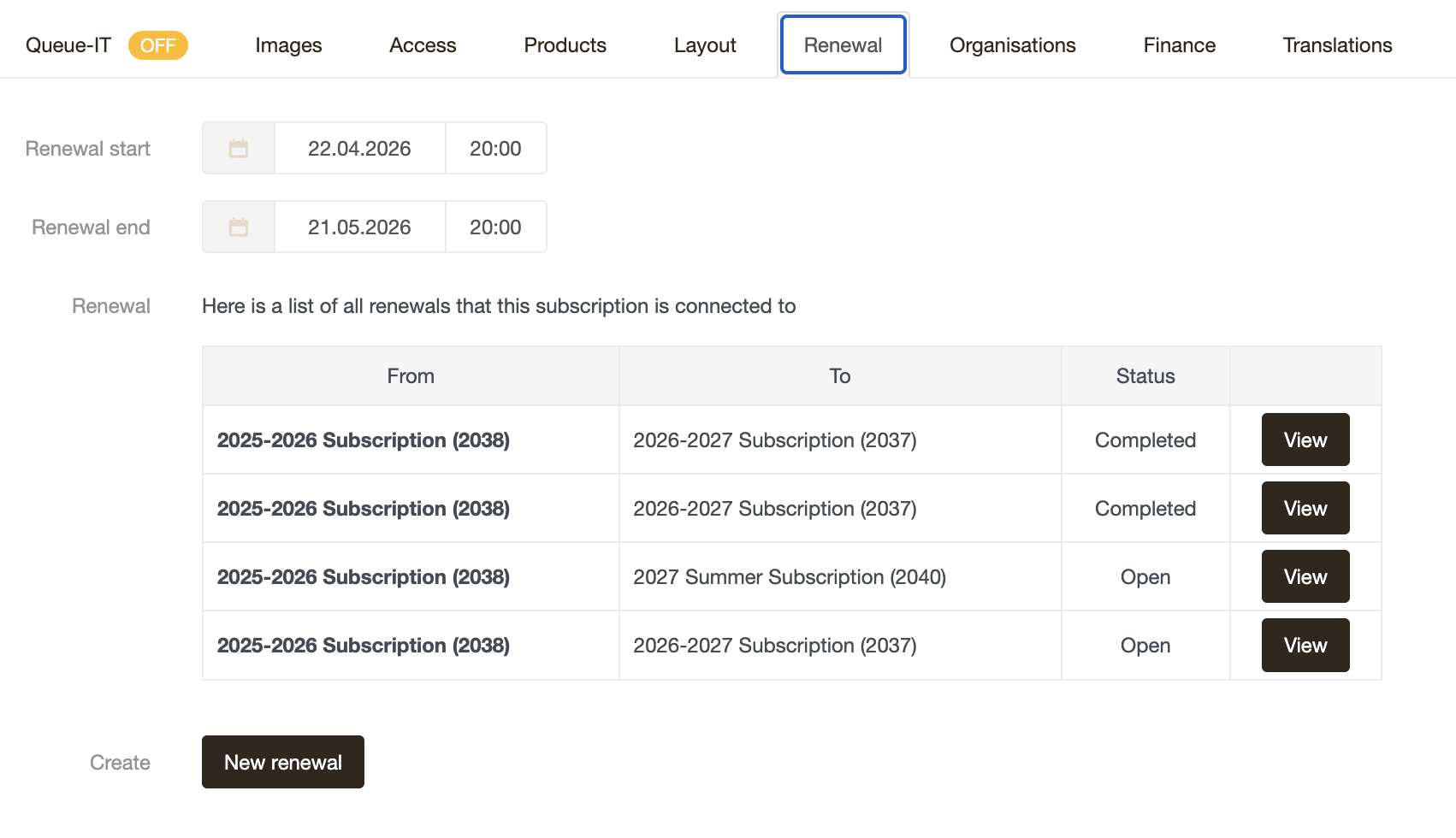
Task: Toggle the Queue-IT OFF badge
Action: pos(158,45)
